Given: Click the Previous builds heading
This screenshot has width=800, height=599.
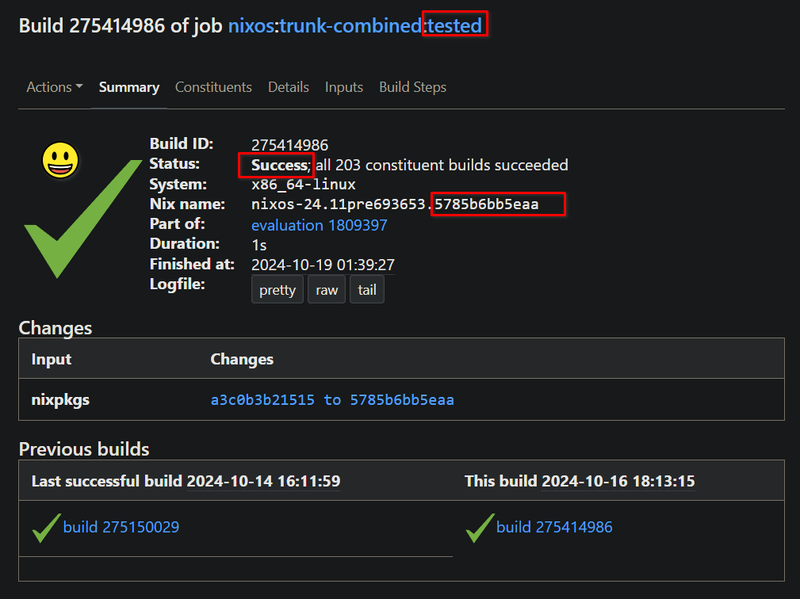Looking at the screenshot, I should point(84,449).
